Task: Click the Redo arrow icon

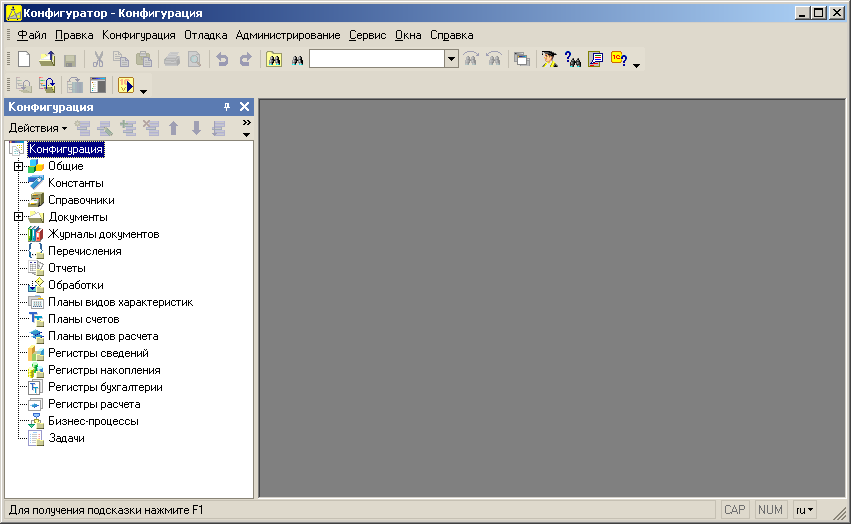Action: [246, 59]
